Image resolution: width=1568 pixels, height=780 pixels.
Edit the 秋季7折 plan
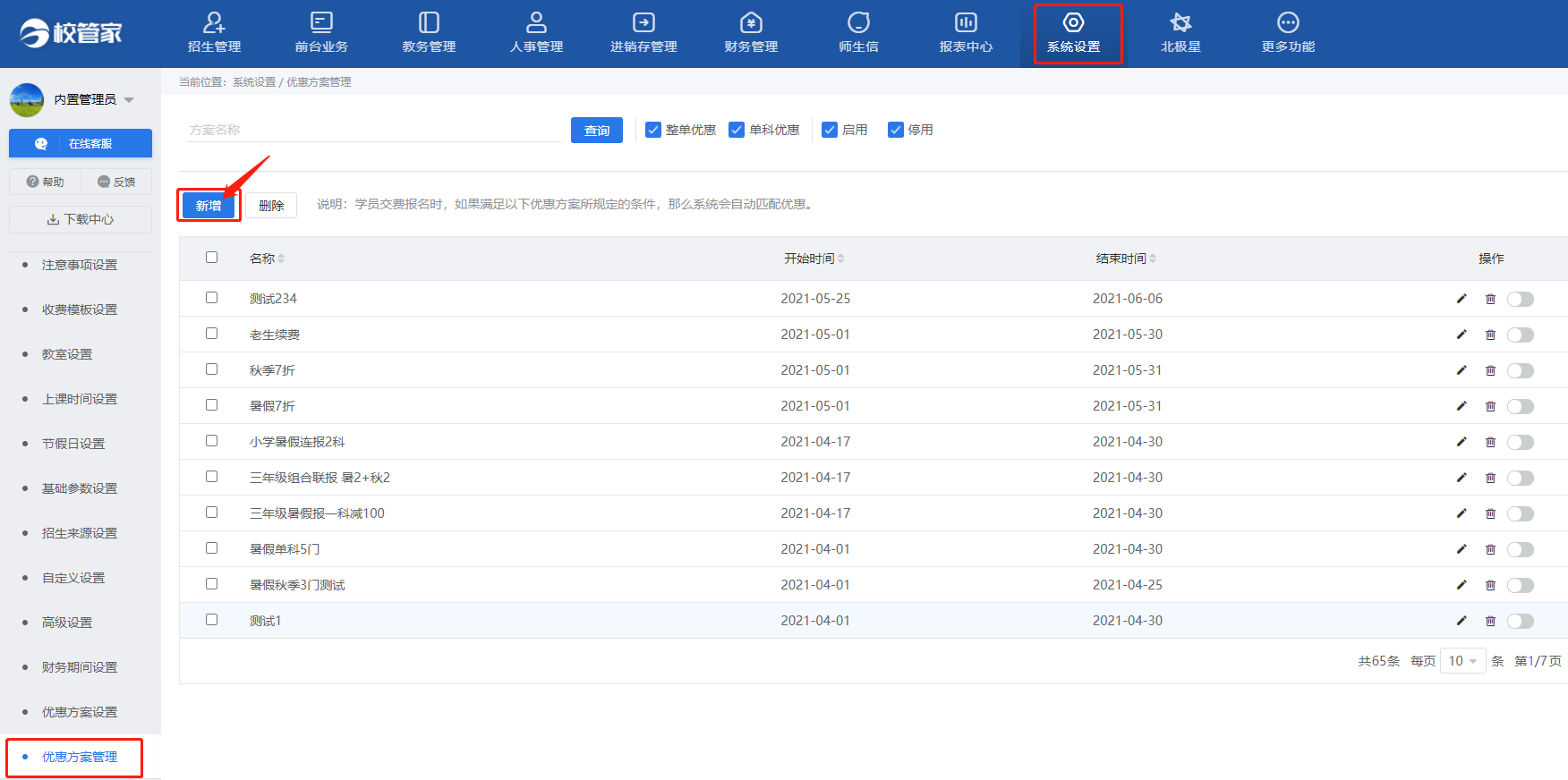pyautogui.click(x=1461, y=370)
